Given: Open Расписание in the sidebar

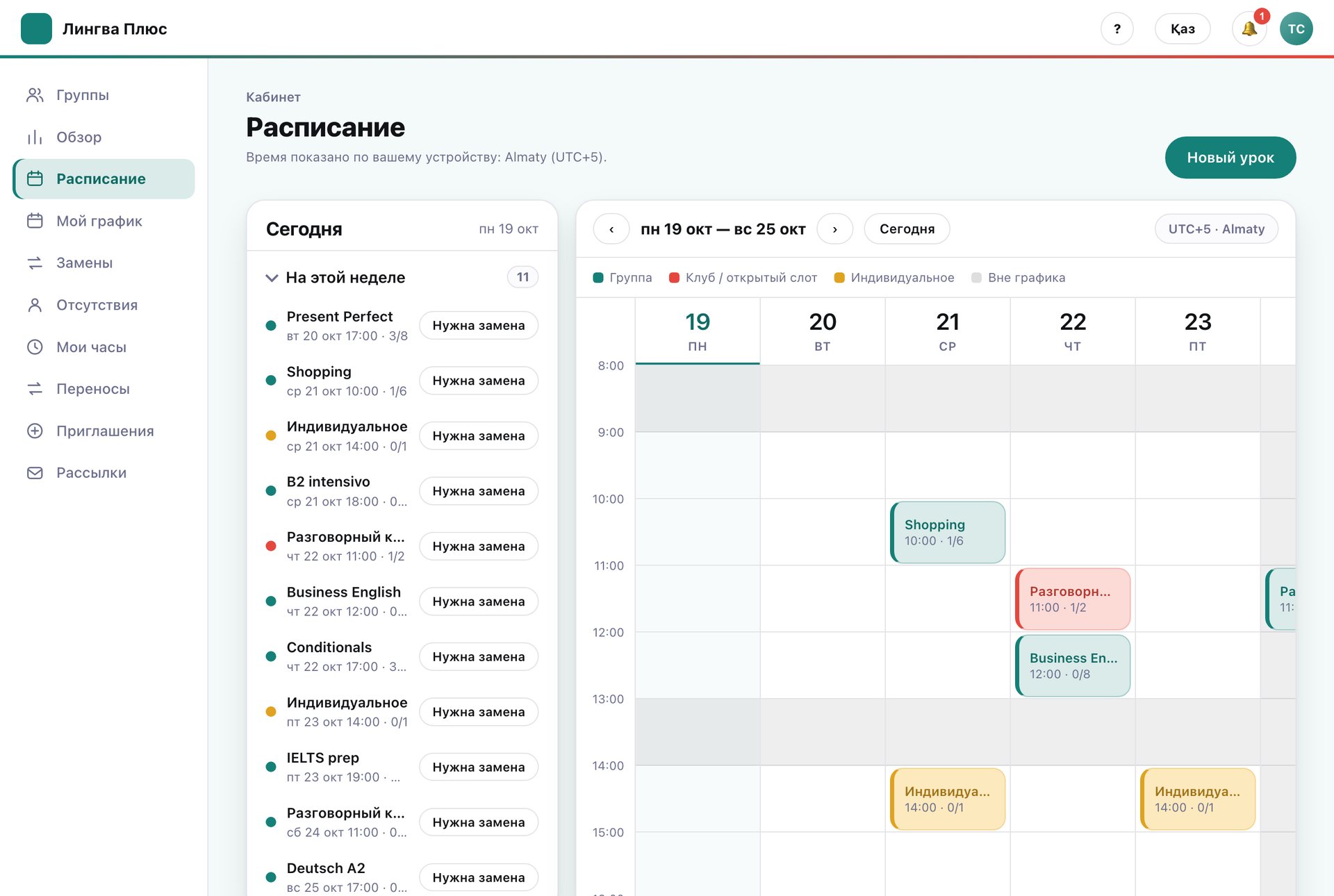Looking at the screenshot, I should 104,179.
